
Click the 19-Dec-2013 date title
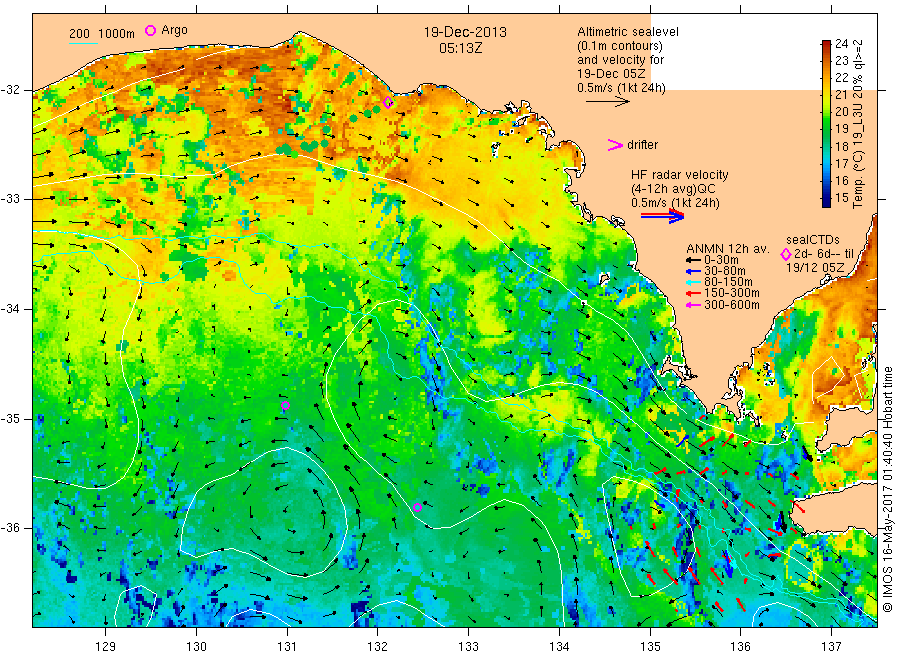(465, 32)
